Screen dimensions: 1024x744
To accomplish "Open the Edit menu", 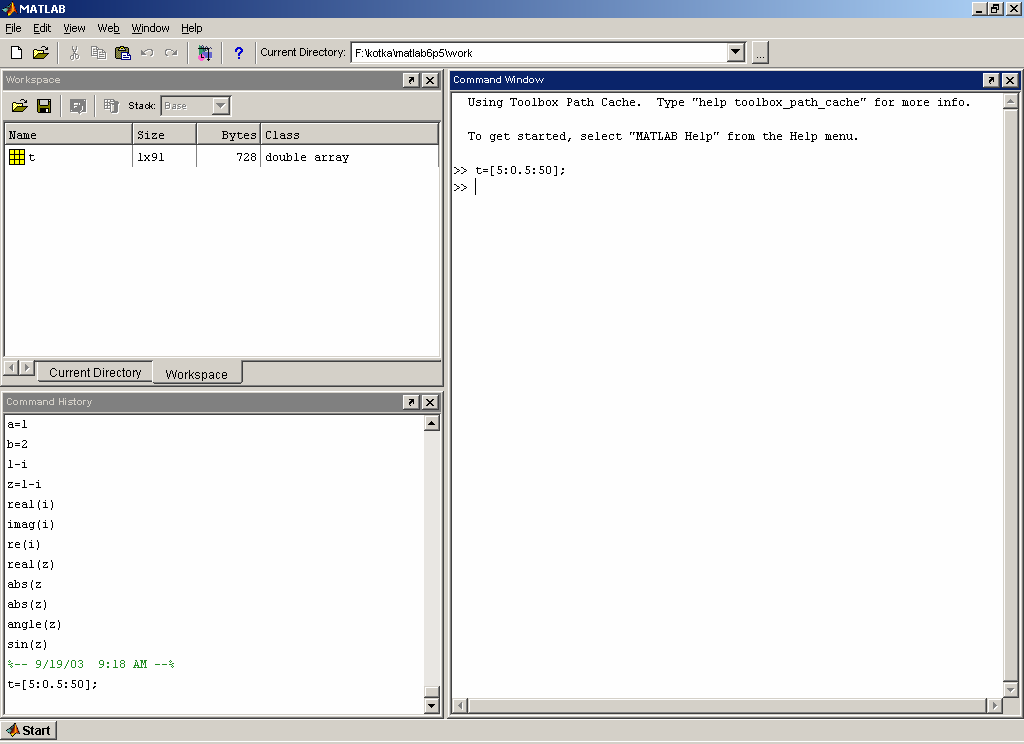I will [x=42, y=28].
